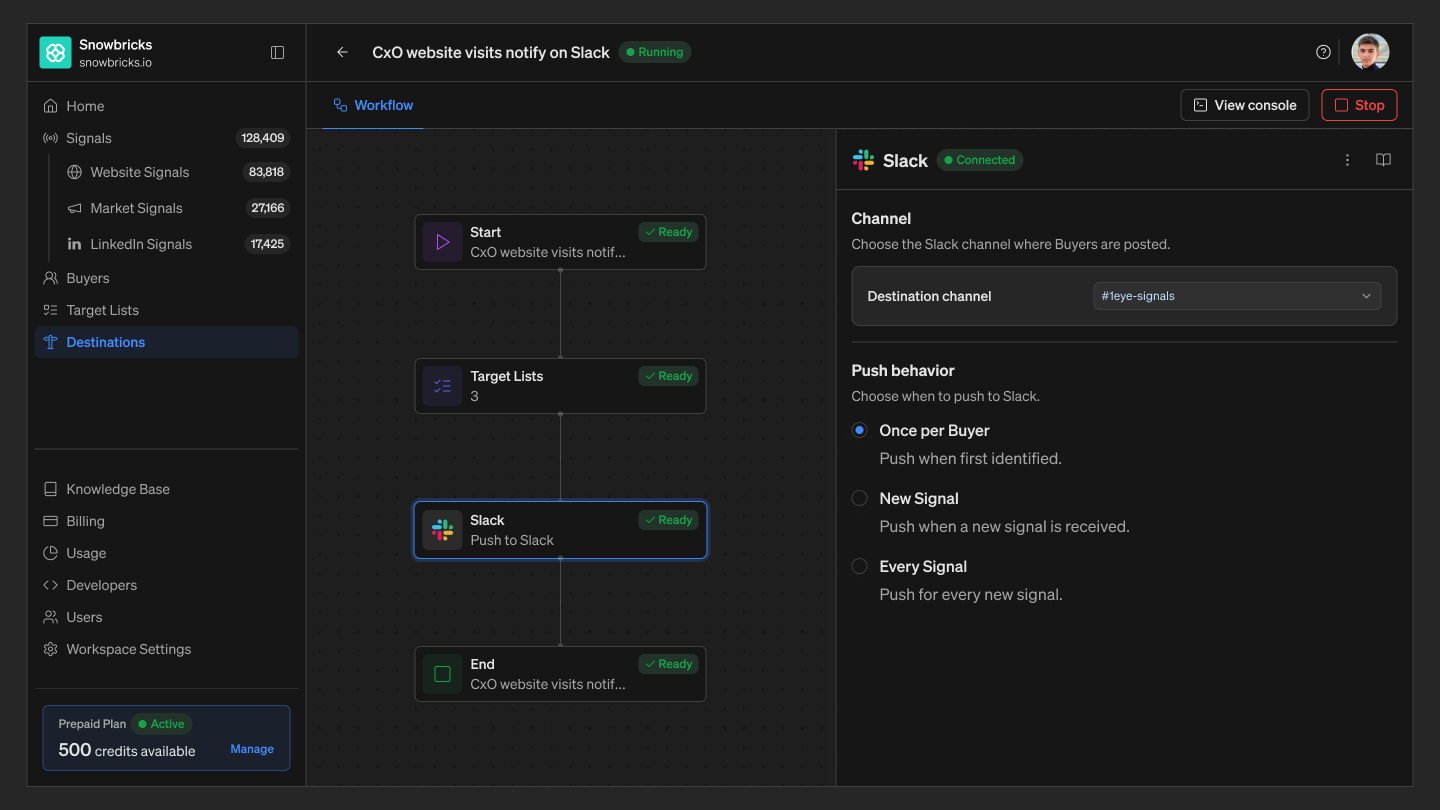
Task: Collapse sidebar with the panel toggle icon
Action: [x=278, y=53]
